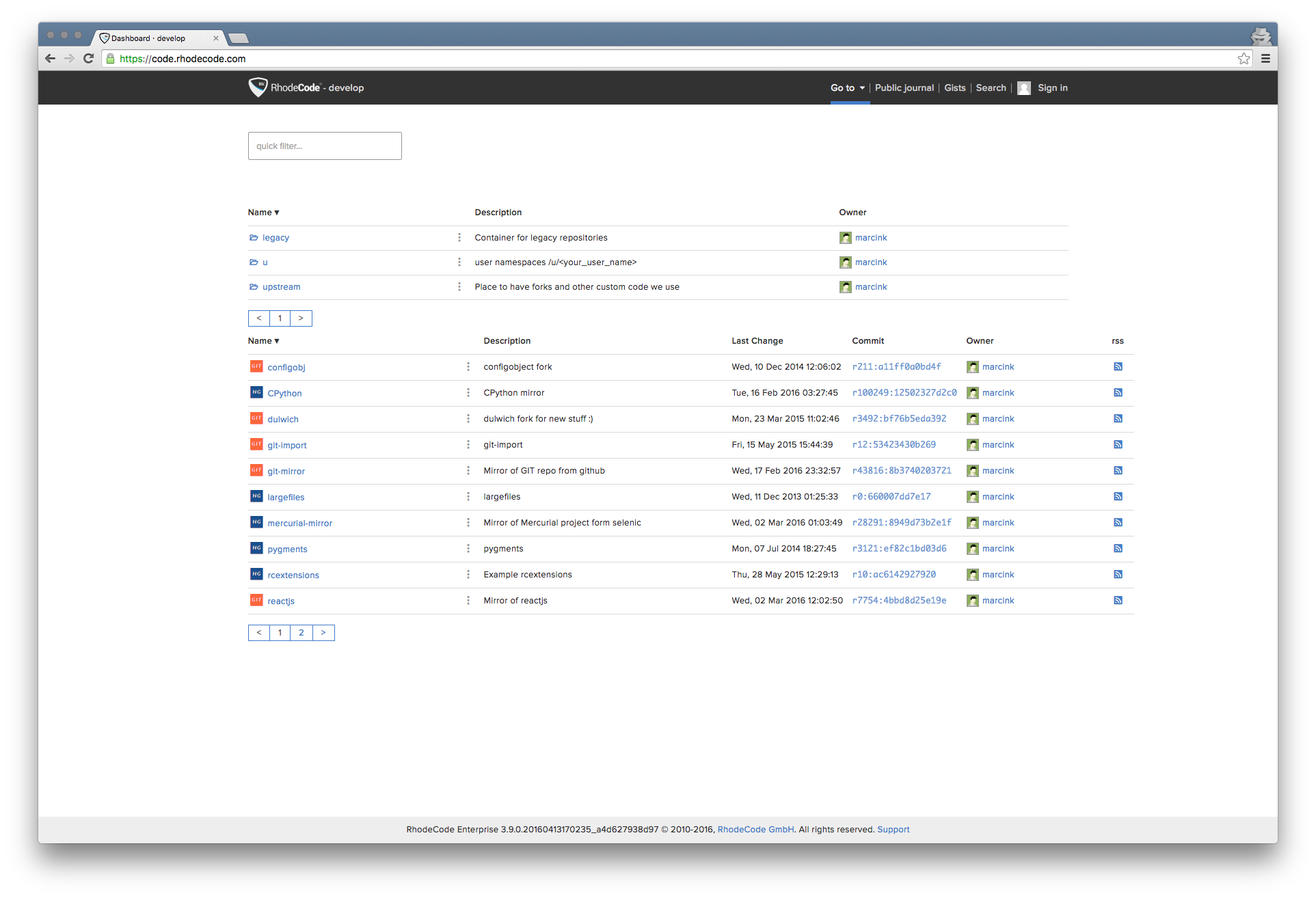Click the RhodeCode logo in the header

click(x=258, y=87)
